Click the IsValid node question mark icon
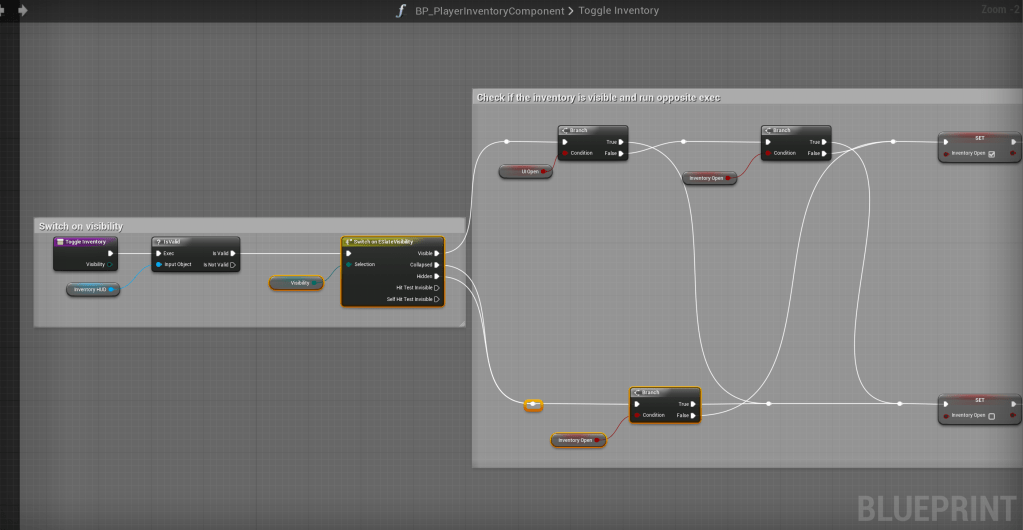Image resolution: width=1023 pixels, height=530 pixels. (x=159, y=242)
